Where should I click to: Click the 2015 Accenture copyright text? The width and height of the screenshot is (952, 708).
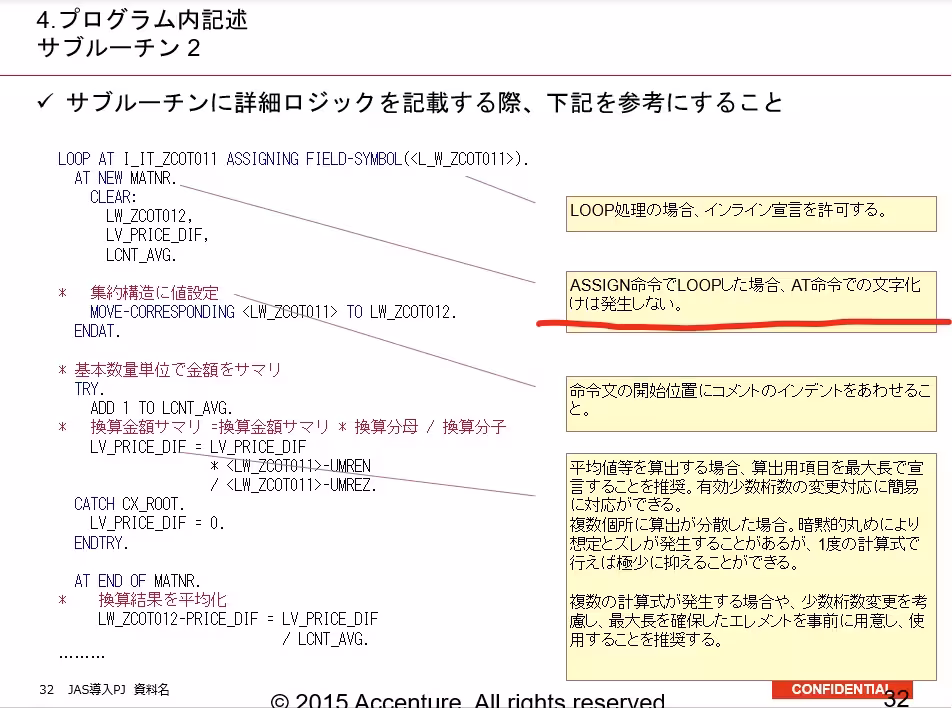pos(468,700)
